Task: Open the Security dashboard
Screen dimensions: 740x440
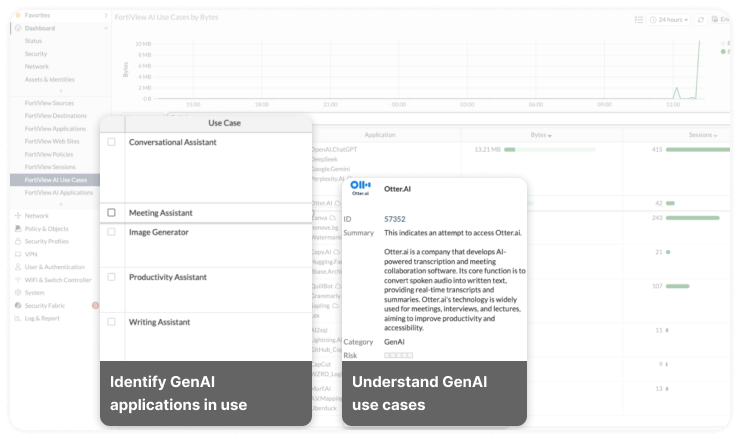Action: (x=36, y=54)
